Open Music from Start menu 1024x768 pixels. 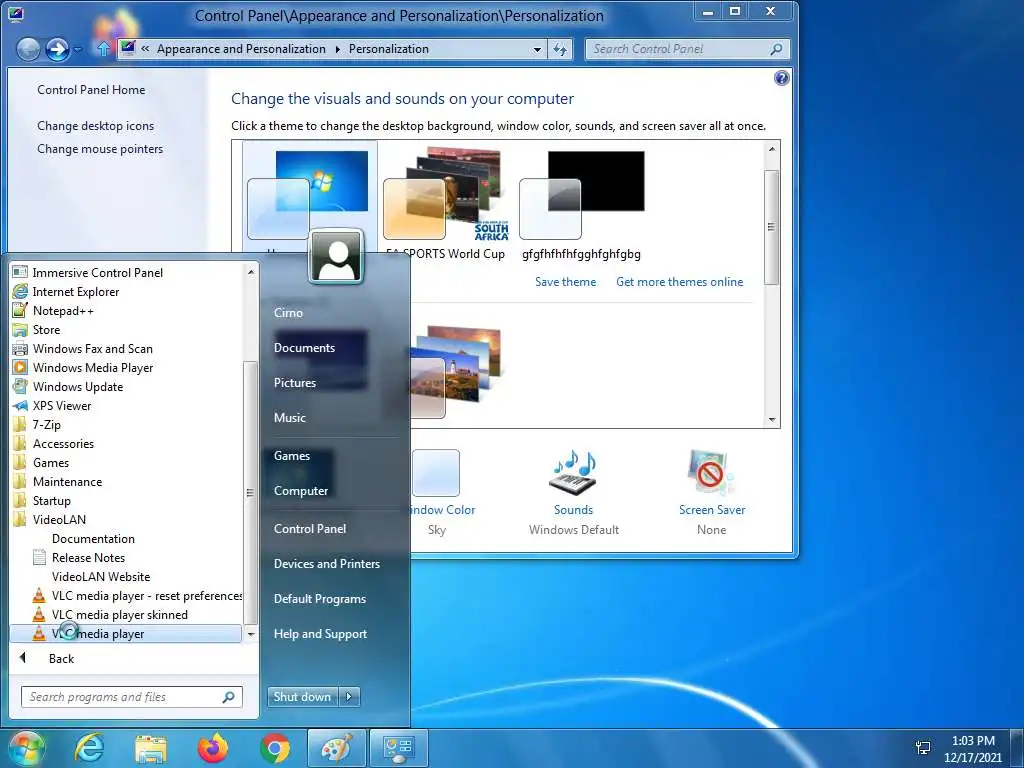289,417
